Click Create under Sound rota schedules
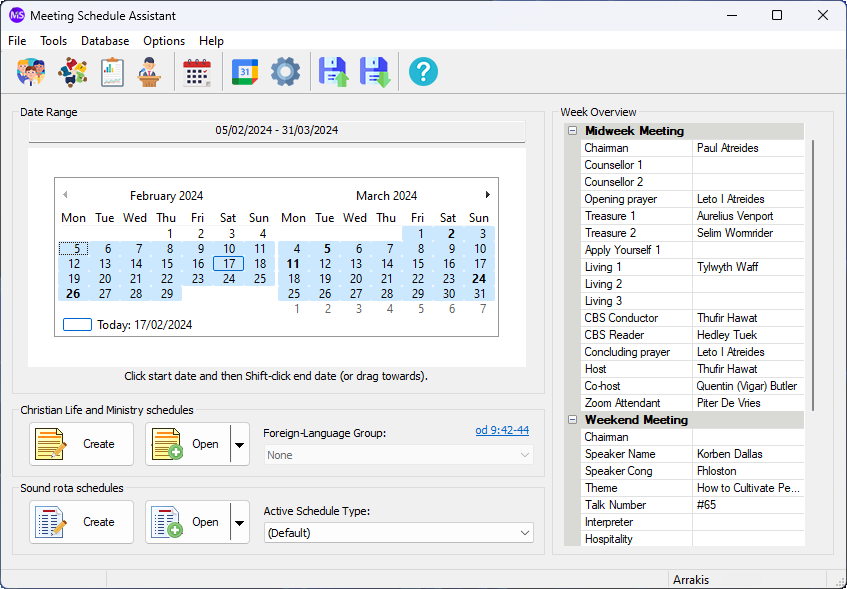847x589 pixels. (81, 522)
